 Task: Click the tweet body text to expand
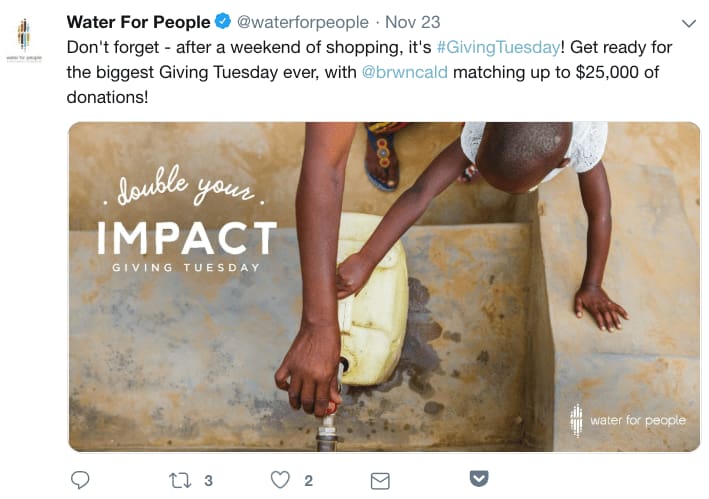tap(369, 72)
